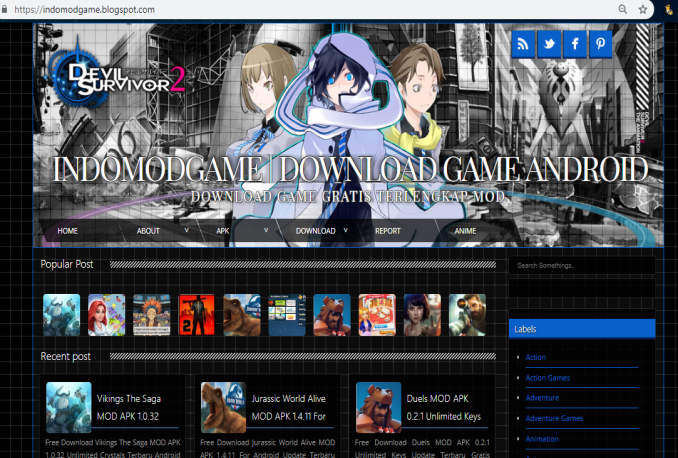The height and width of the screenshot is (458, 678).
Task: Click the browser zoom magnifier icon
Action: (x=623, y=9)
